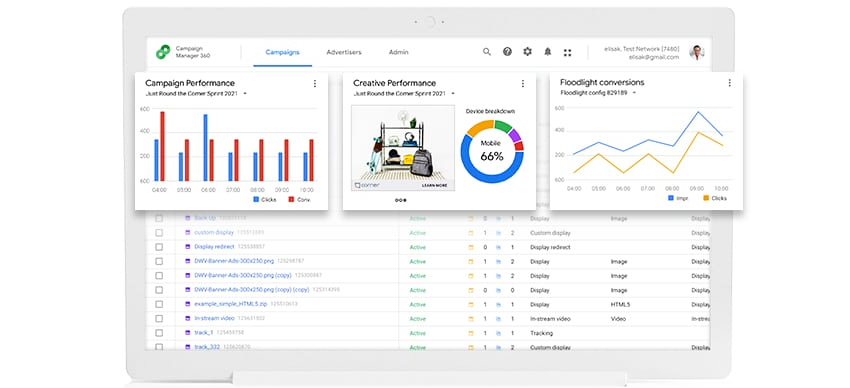Open the search magnifier icon
This screenshot has height=388, width=850.
(x=487, y=52)
